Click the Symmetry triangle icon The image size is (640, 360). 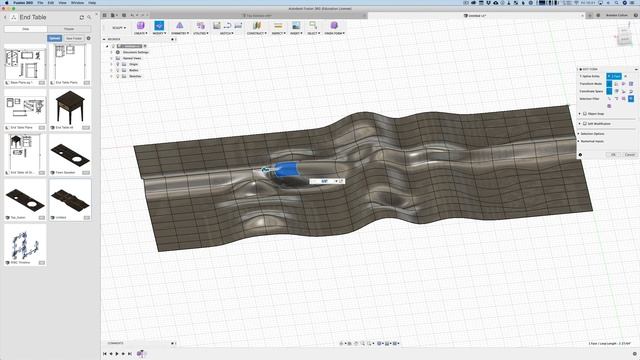[179, 26]
